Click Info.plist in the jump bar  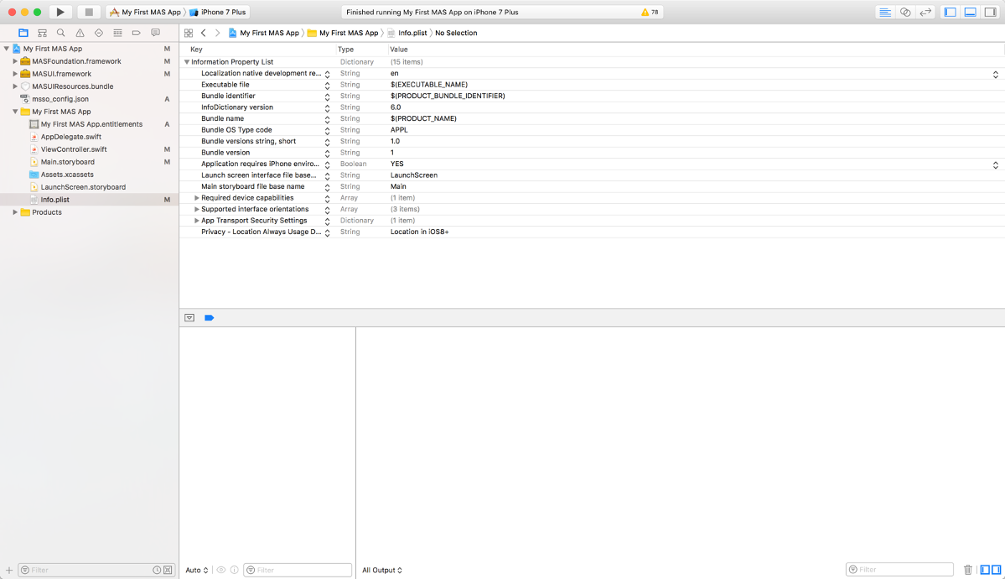pos(407,33)
